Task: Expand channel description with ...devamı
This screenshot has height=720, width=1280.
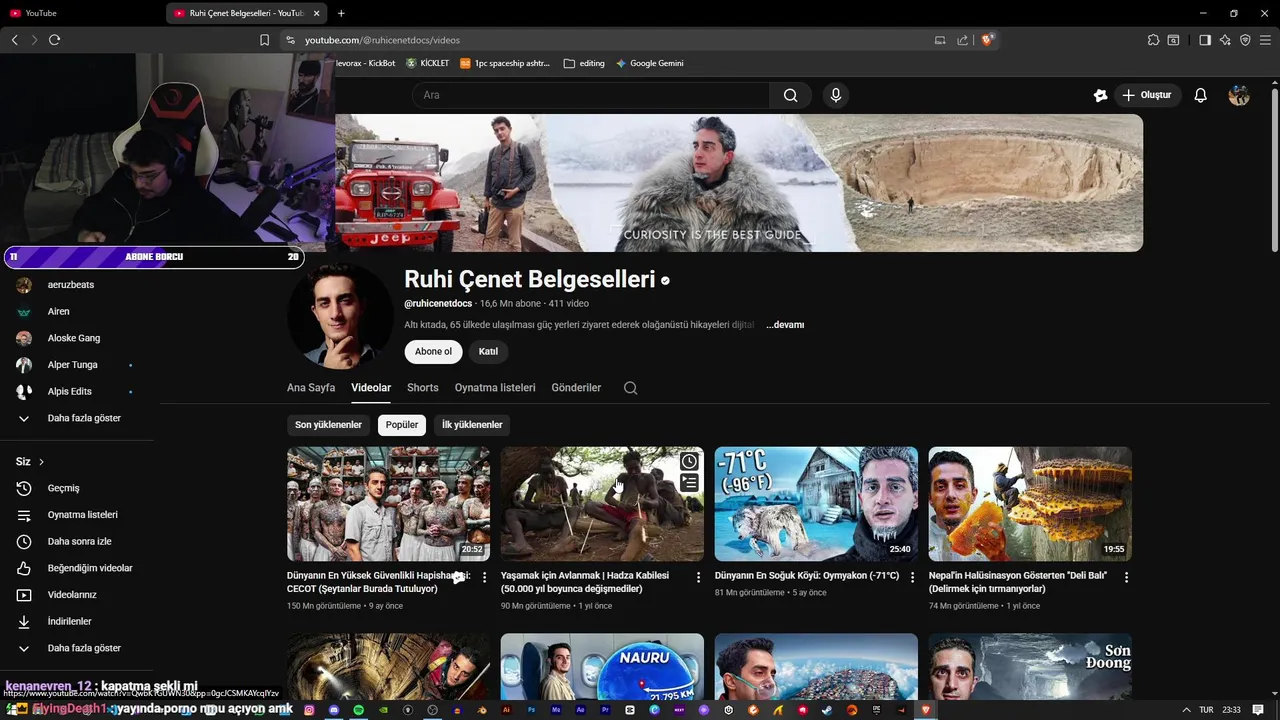Action: (x=785, y=325)
